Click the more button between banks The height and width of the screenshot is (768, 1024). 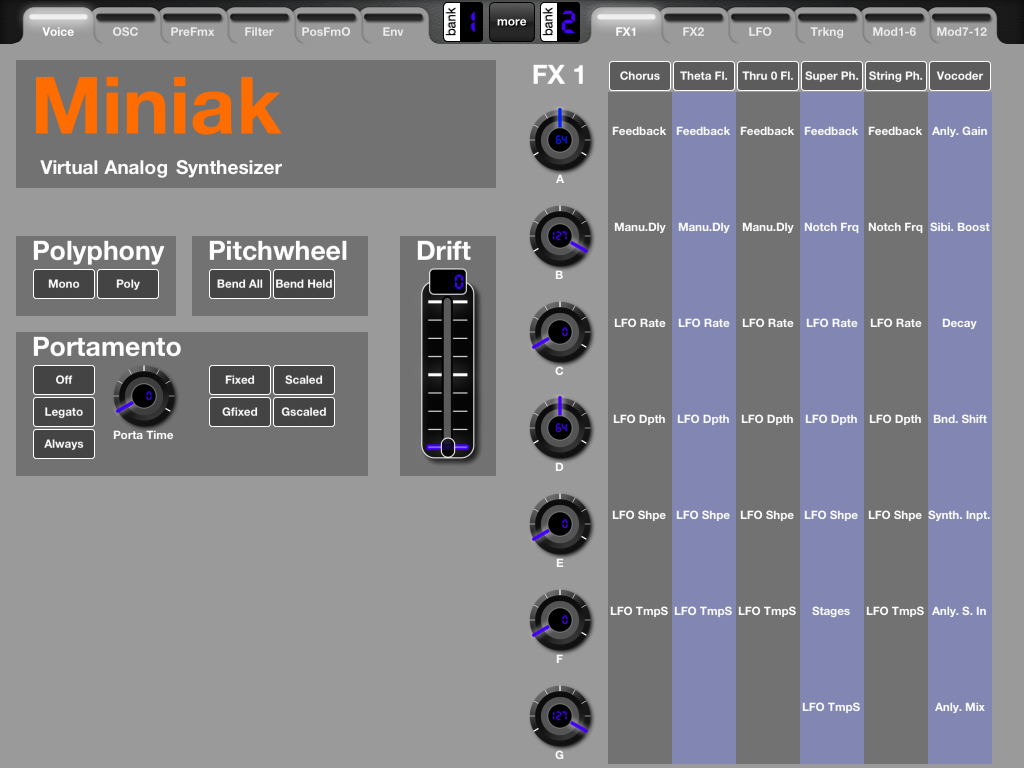[511, 22]
